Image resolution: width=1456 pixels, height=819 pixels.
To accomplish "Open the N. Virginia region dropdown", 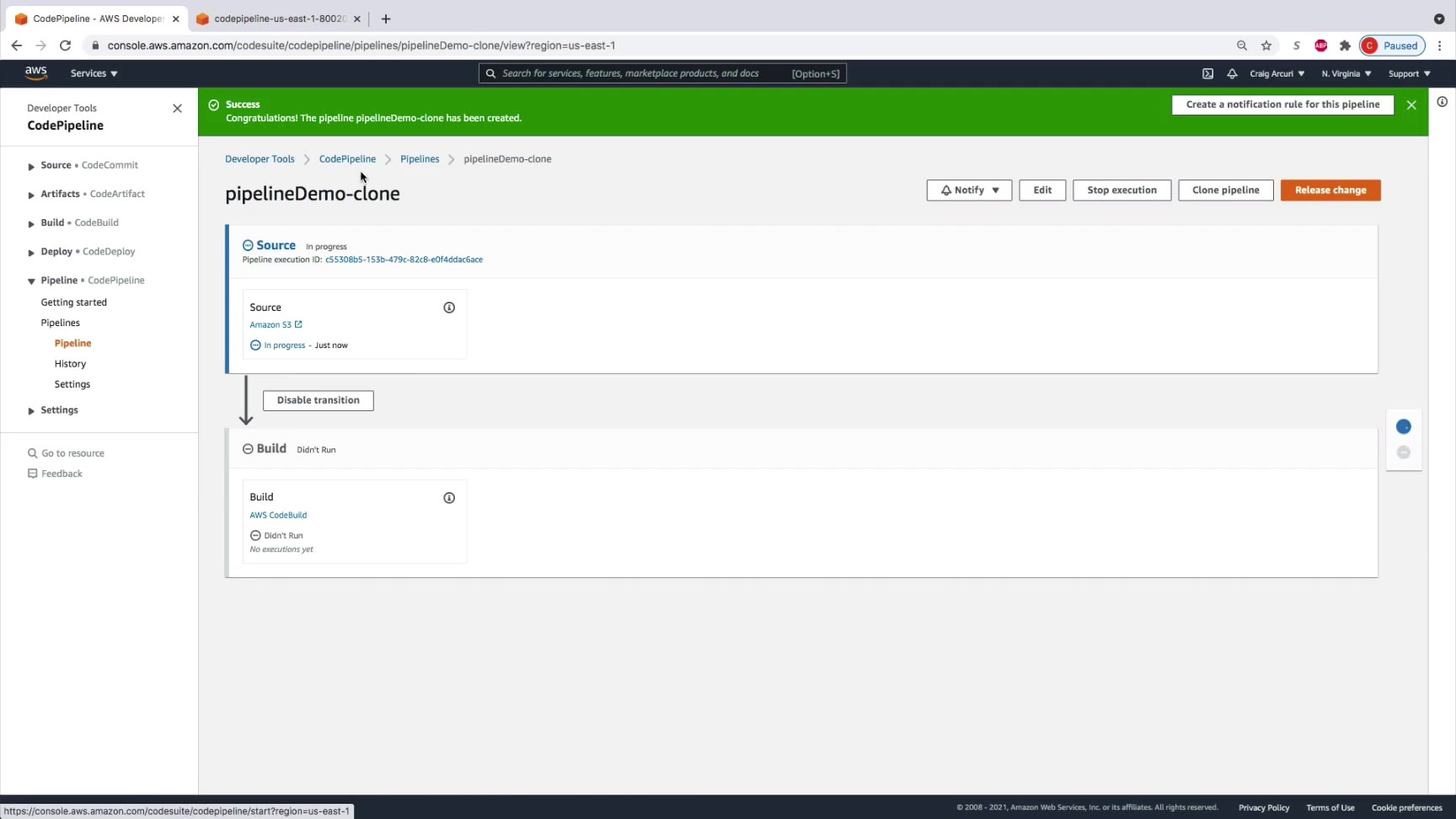I will pyautogui.click(x=1346, y=73).
